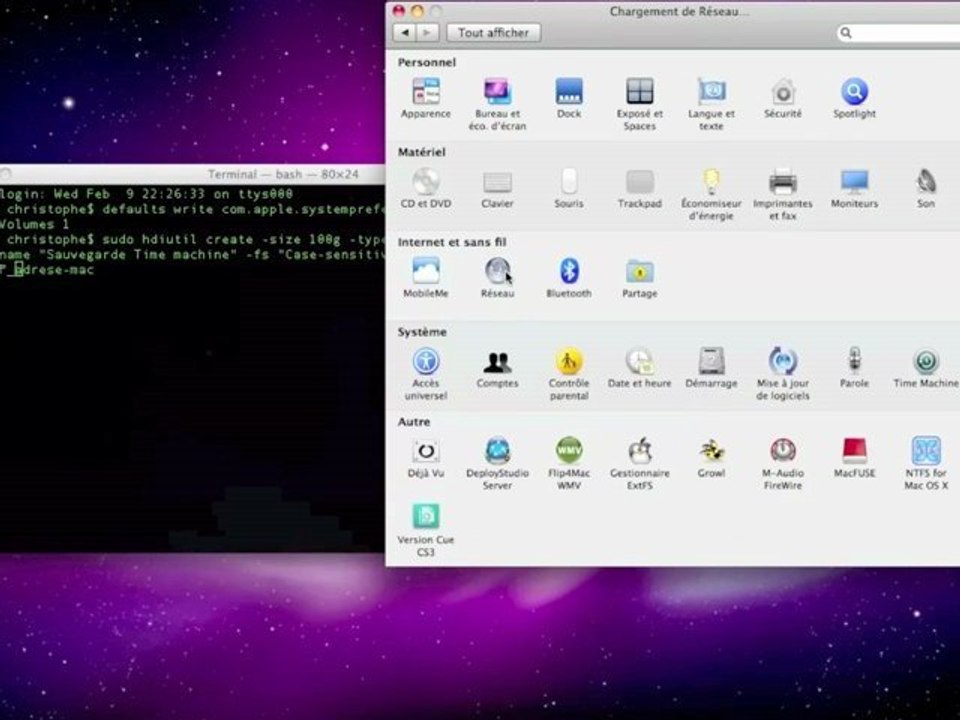The height and width of the screenshot is (720, 960).
Task: Open the Réseau preference pane
Action: (497, 278)
